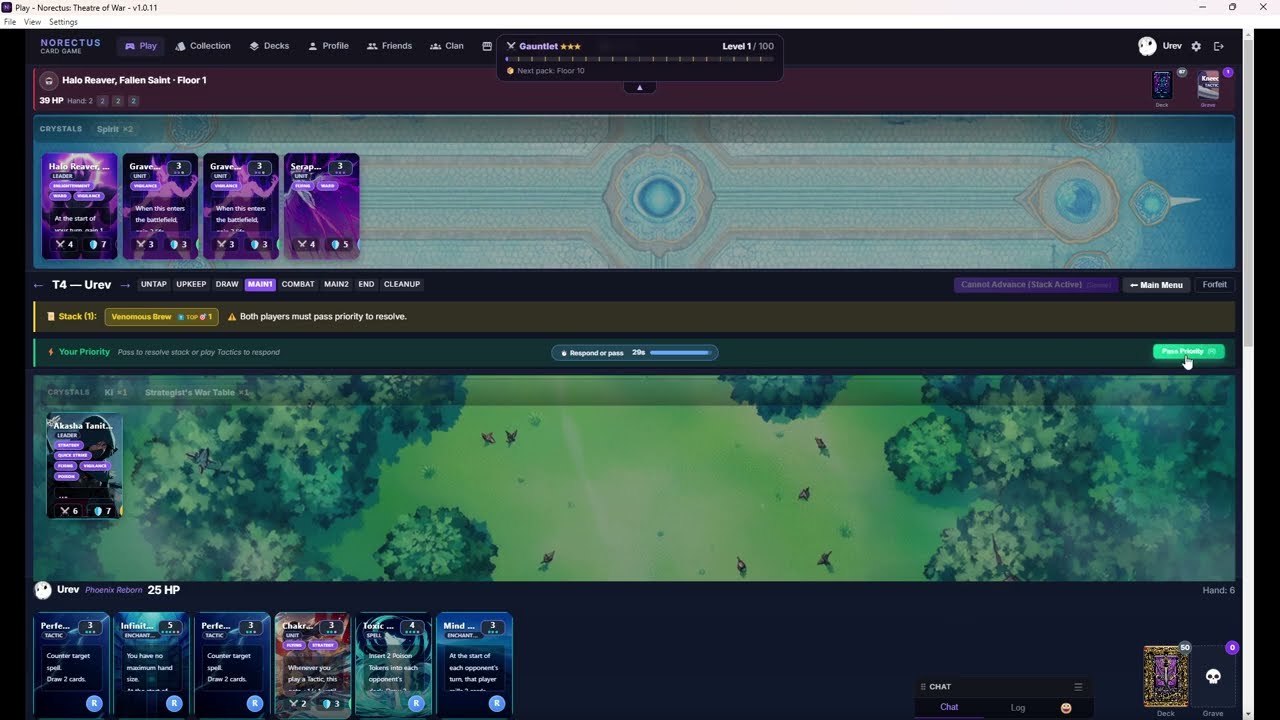The width and height of the screenshot is (1280, 720).
Task: Open the Clan tab
Action: tap(447, 46)
